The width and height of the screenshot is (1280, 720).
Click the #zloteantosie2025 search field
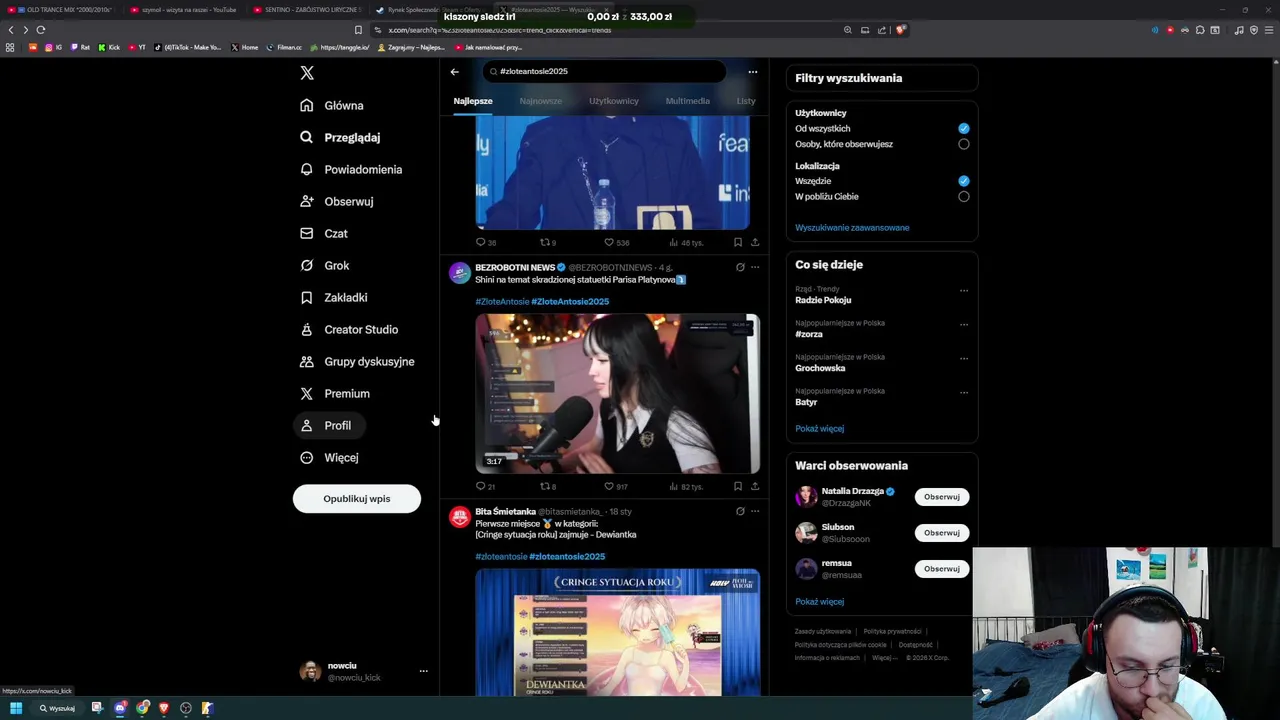604,71
